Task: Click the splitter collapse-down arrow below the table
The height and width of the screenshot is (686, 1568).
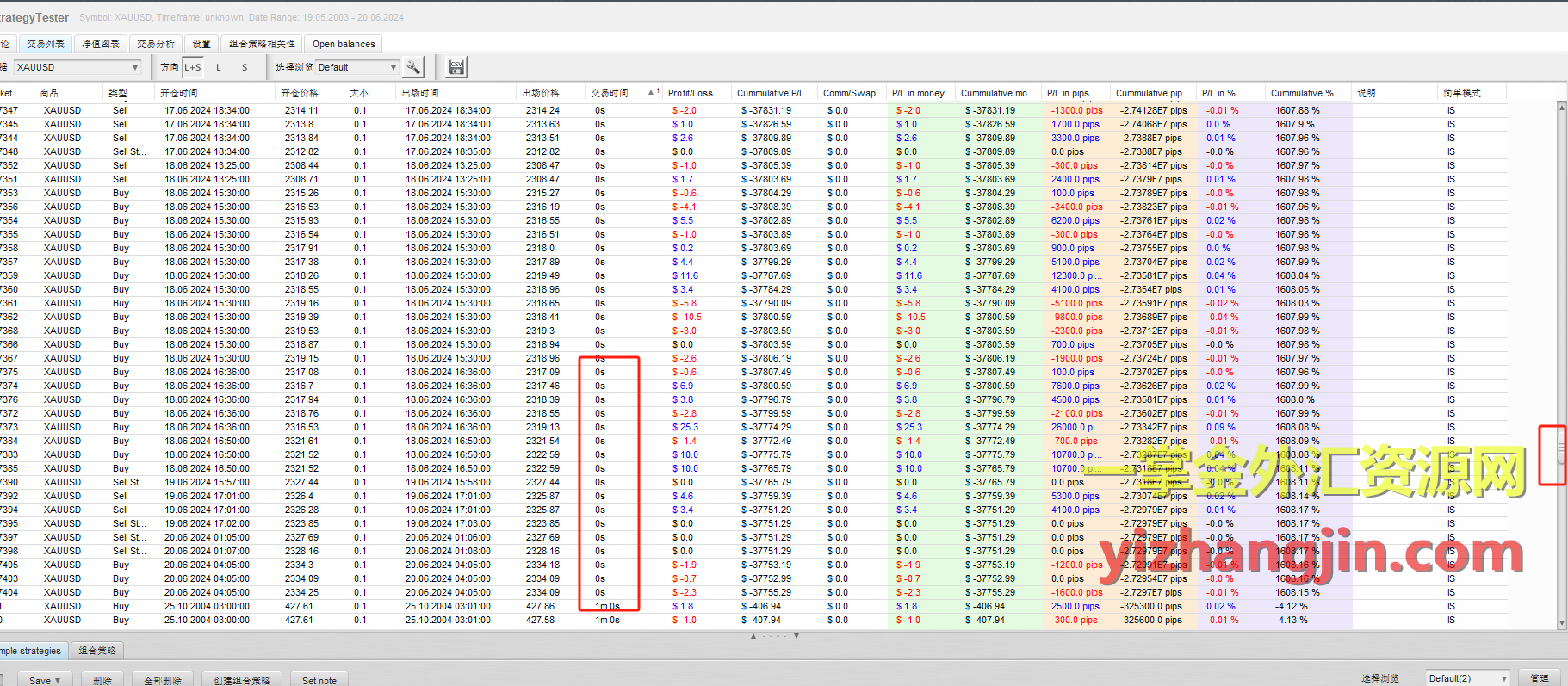Action: pos(796,636)
